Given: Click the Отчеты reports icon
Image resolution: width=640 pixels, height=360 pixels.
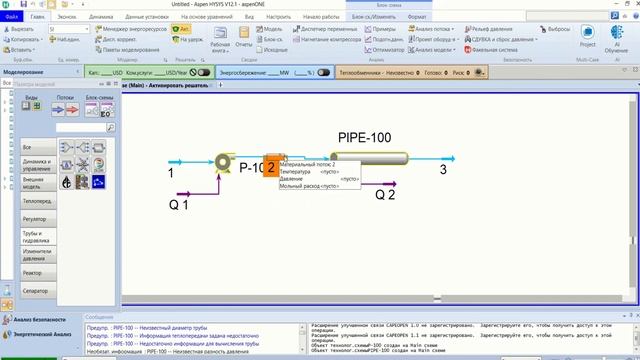Looking at the screenshot, I should [x=244, y=37].
